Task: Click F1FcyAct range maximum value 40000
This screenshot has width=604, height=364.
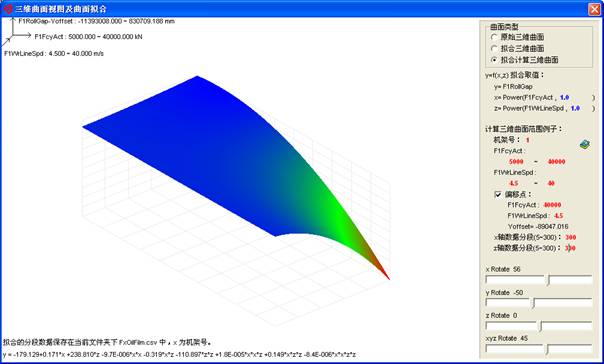Action: point(556,162)
